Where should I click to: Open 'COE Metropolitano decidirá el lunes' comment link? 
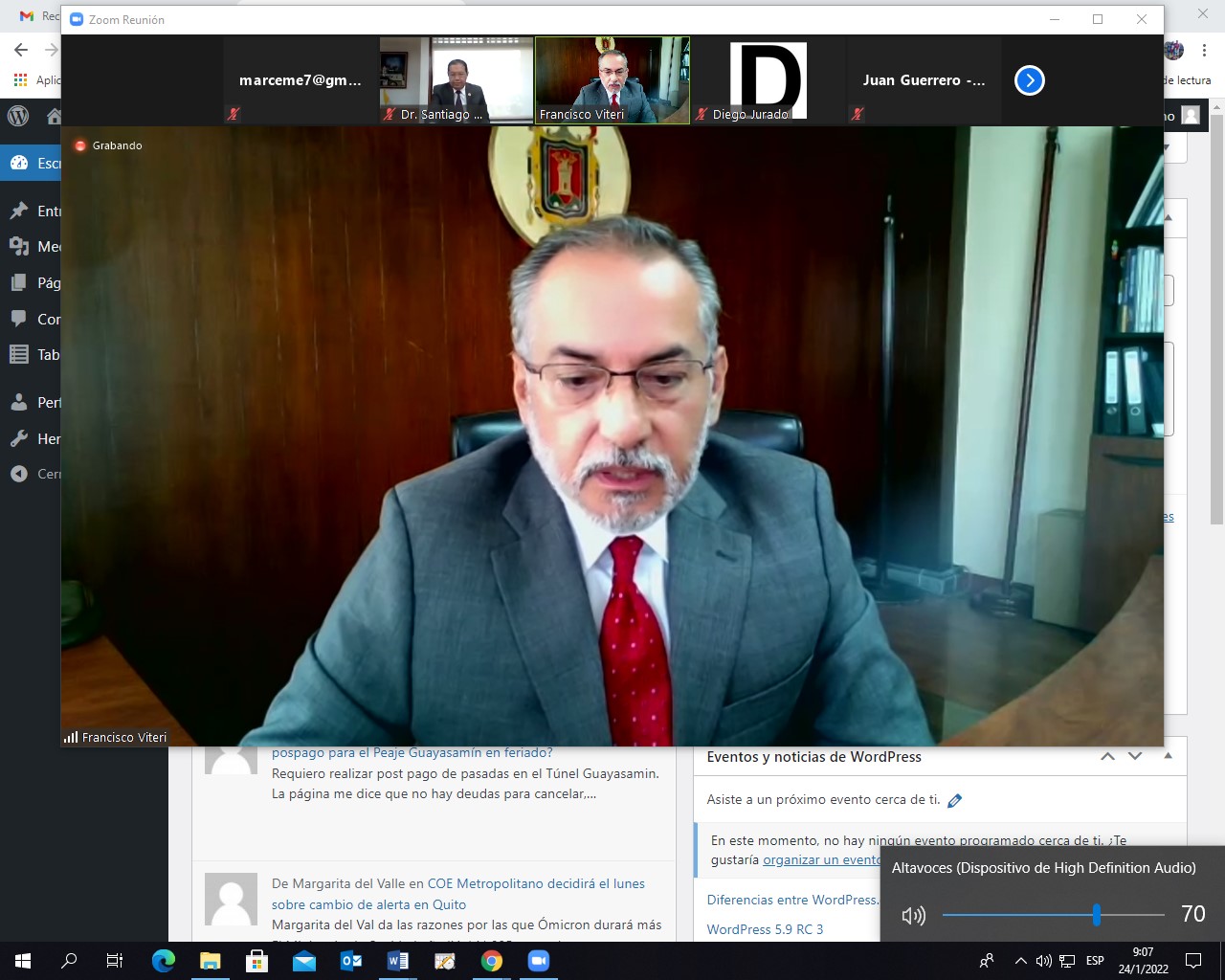(x=536, y=883)
